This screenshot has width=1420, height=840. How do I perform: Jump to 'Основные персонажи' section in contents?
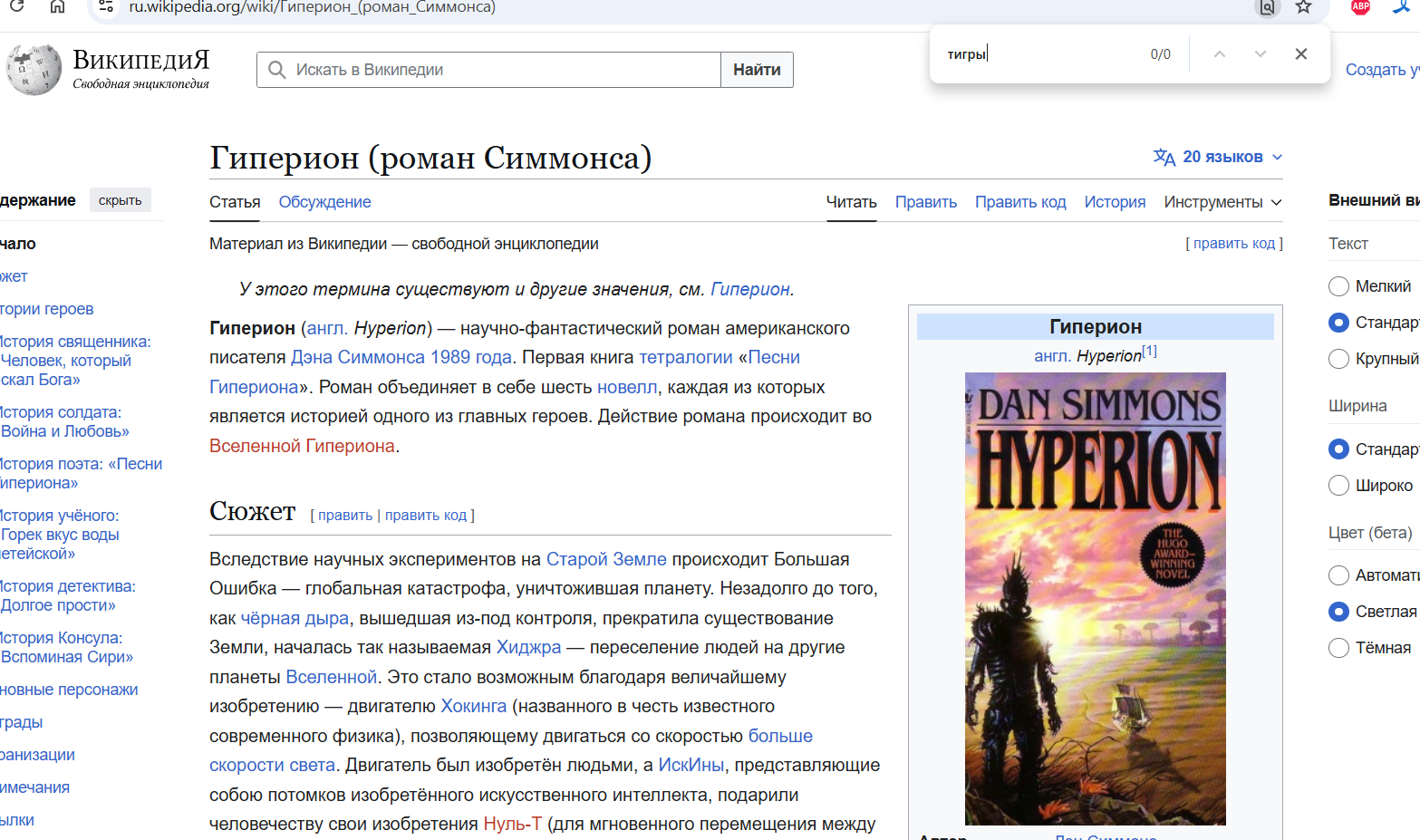click(69, 690)
